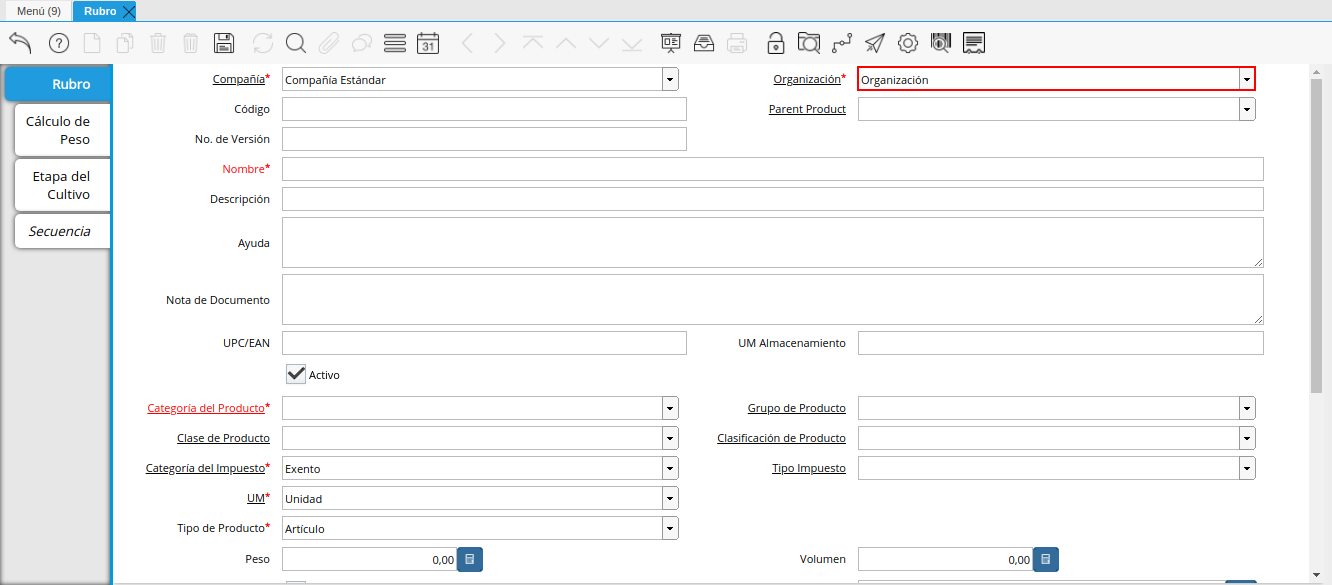Click the Compañía label link
This screenshot has height=585, width=1332.
(238, 78)
